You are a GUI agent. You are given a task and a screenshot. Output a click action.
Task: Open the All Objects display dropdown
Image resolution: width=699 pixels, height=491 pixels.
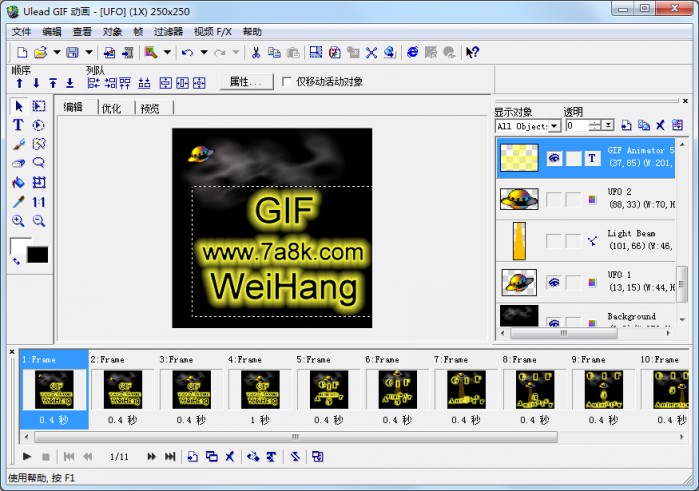coord(554,126)
